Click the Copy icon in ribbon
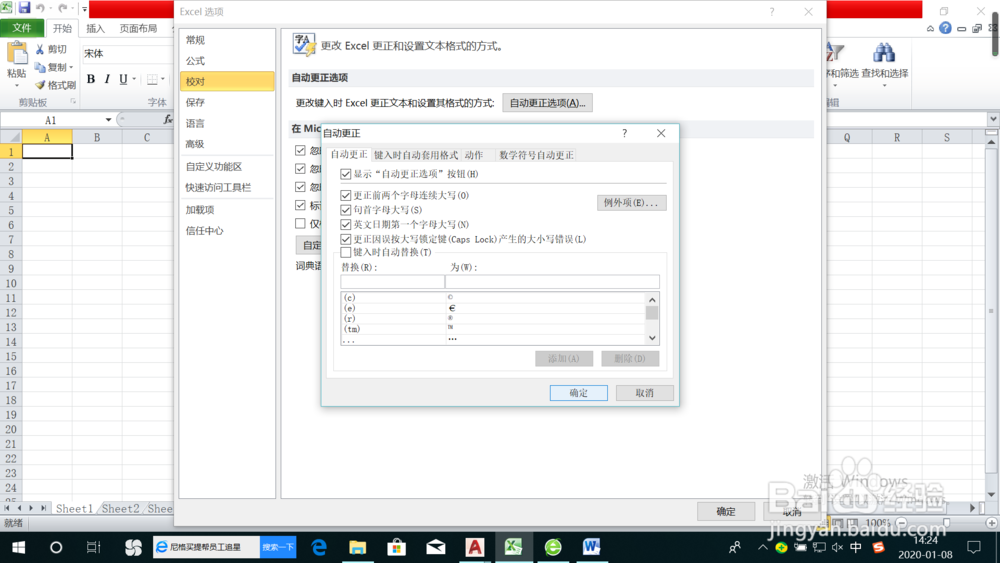The width and height of the screenshot is (1000, 563). (x=40, y=67)
